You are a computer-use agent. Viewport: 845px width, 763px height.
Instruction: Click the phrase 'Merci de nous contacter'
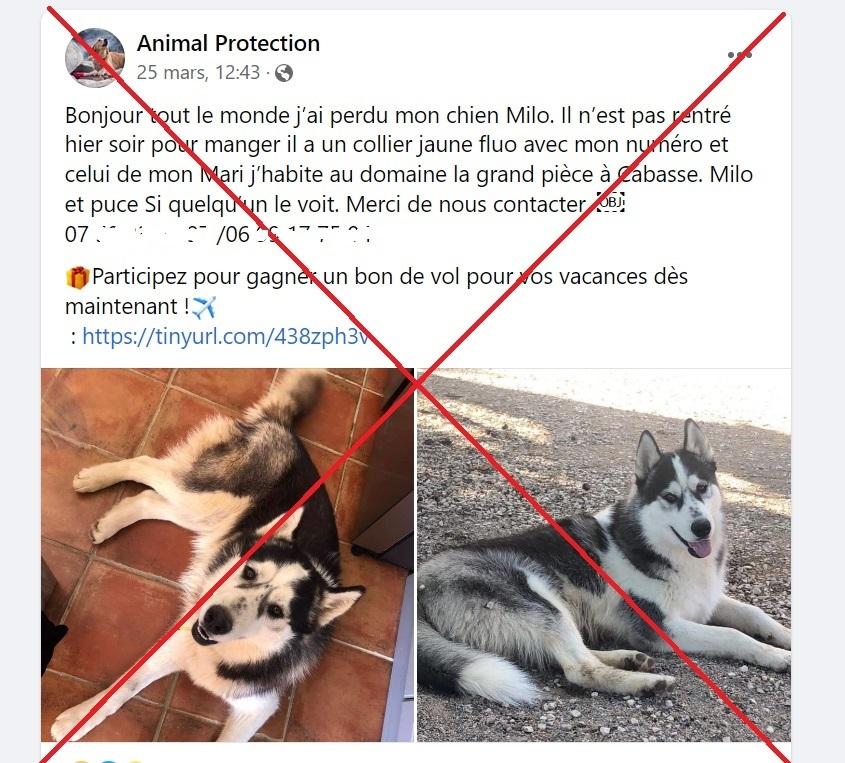(x=466, y=204)
